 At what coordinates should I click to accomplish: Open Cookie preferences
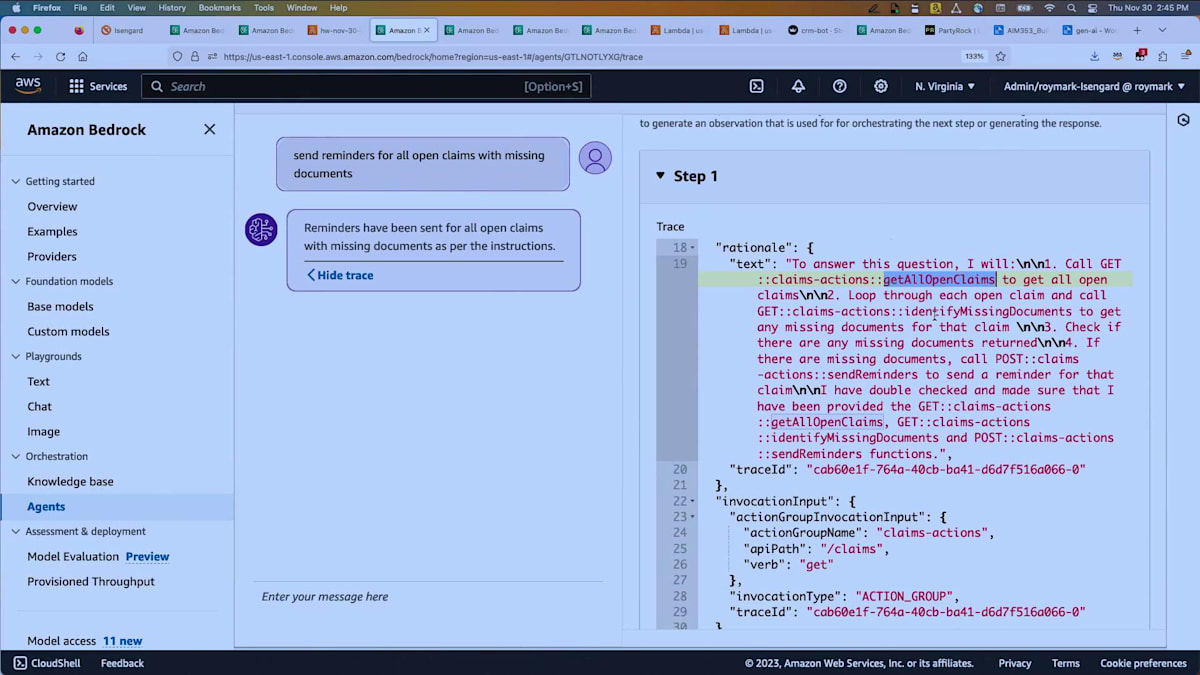pyautogui.click(x=1143, y=663)
